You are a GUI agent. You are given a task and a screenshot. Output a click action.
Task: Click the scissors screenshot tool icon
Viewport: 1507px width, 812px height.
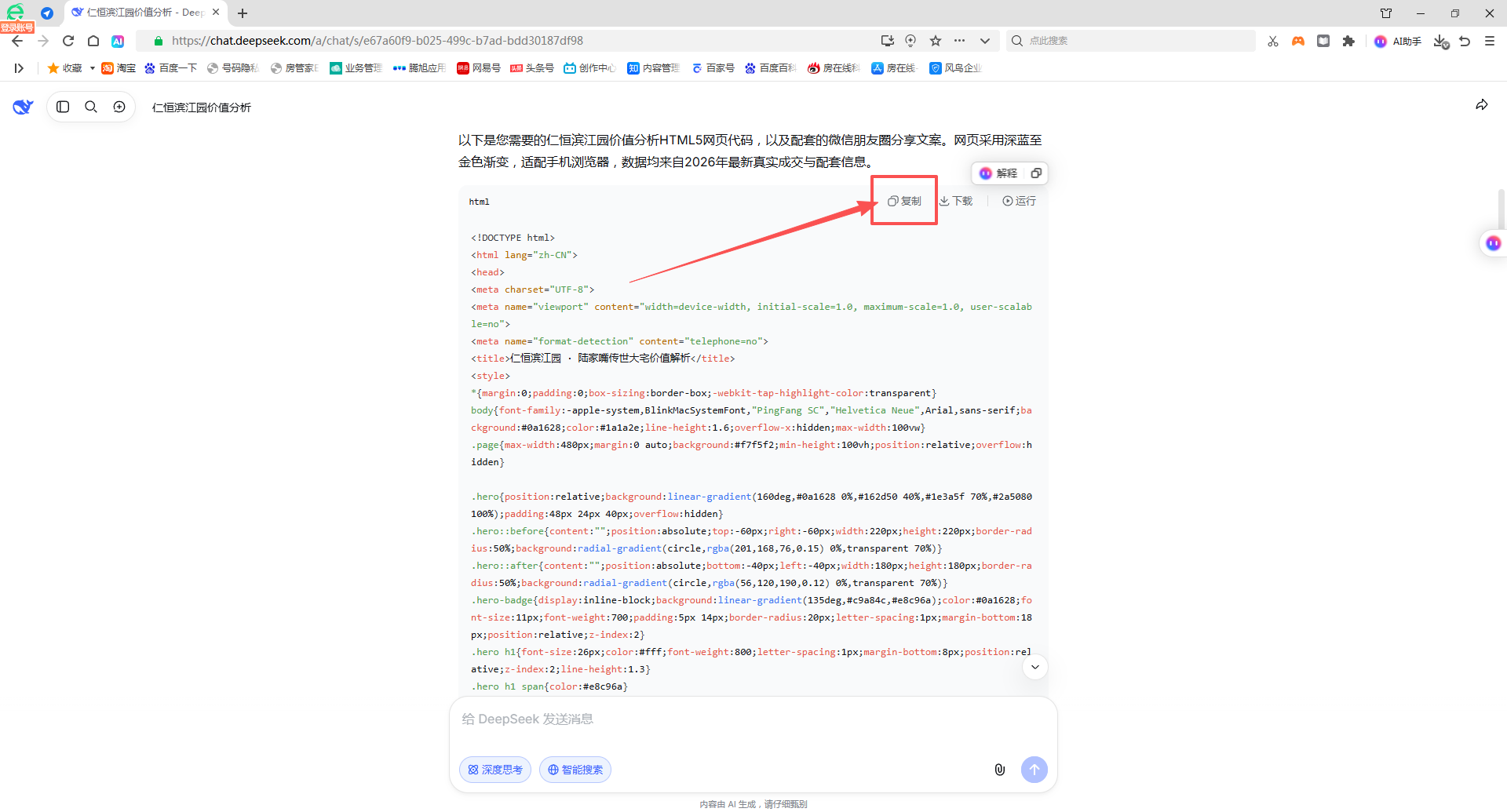click(1273, 41)
